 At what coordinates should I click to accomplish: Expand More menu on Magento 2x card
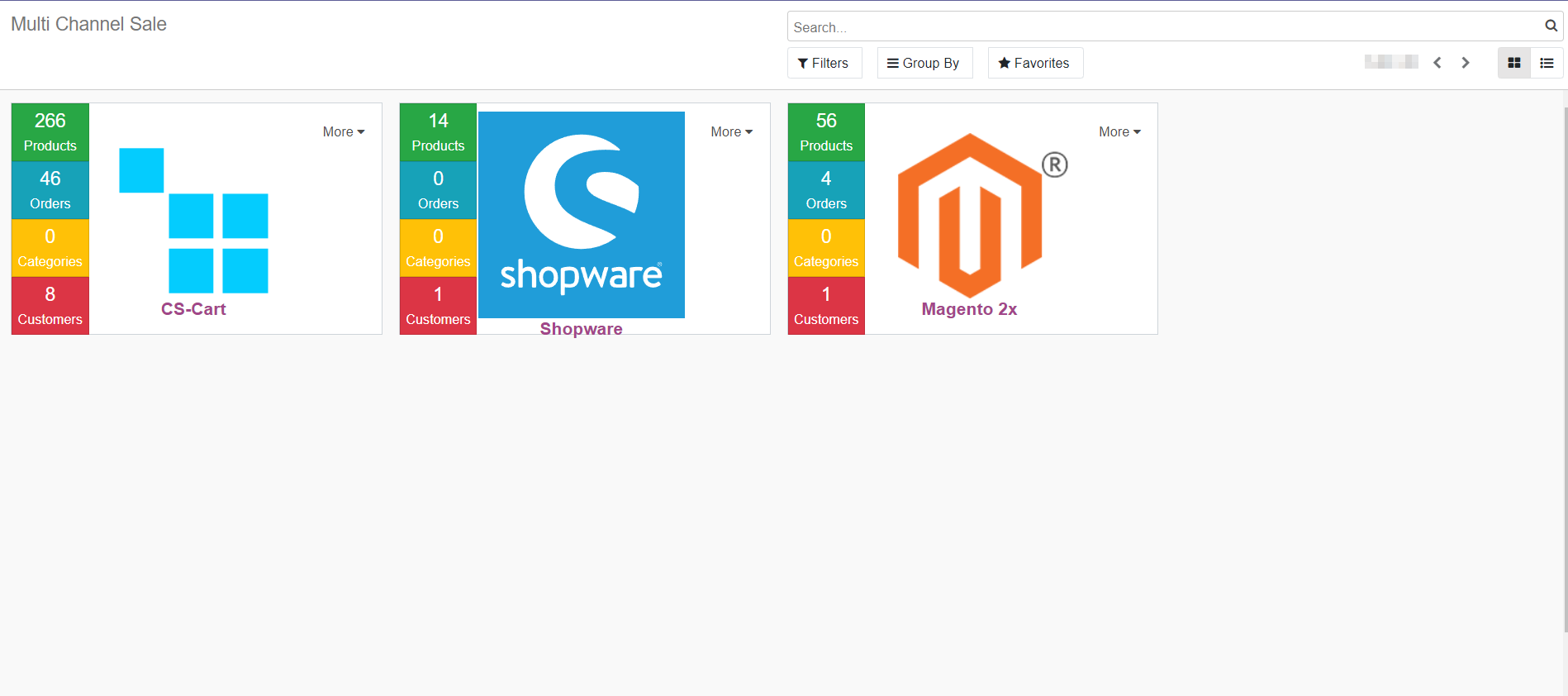click(1119, 132)
